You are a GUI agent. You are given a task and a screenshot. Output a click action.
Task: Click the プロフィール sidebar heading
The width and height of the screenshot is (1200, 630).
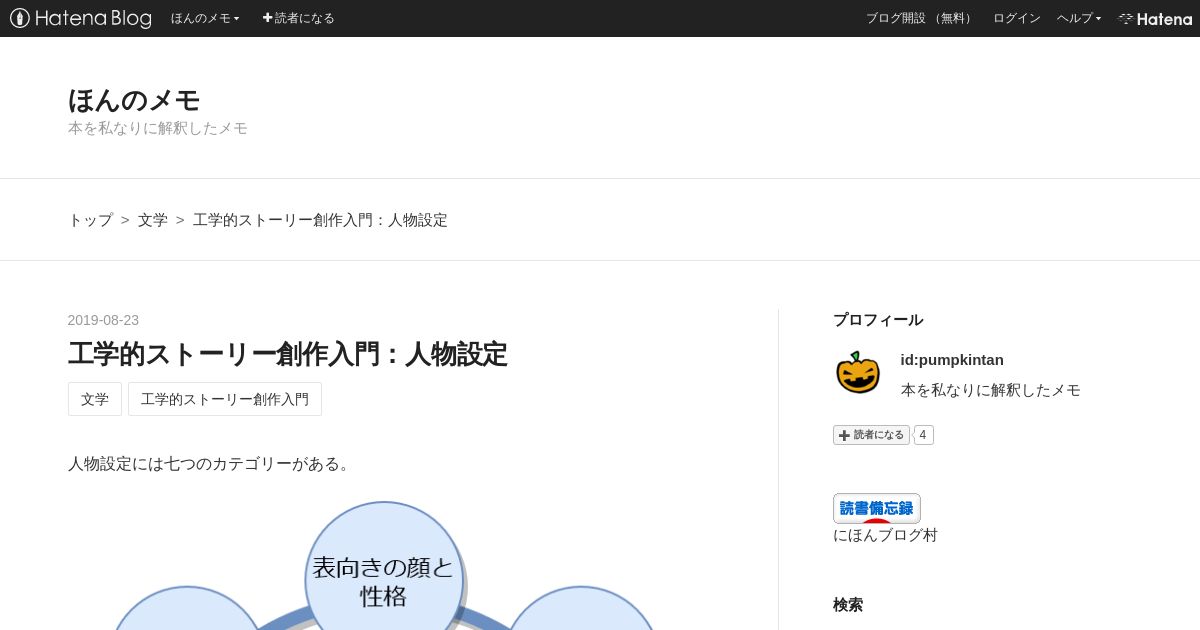(878, 320)
